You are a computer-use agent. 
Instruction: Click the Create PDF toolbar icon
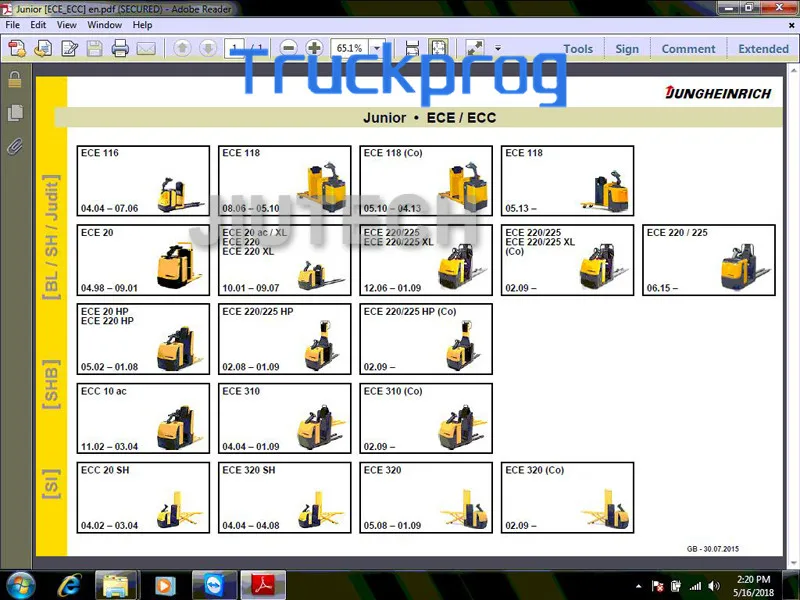click(17, 49)
